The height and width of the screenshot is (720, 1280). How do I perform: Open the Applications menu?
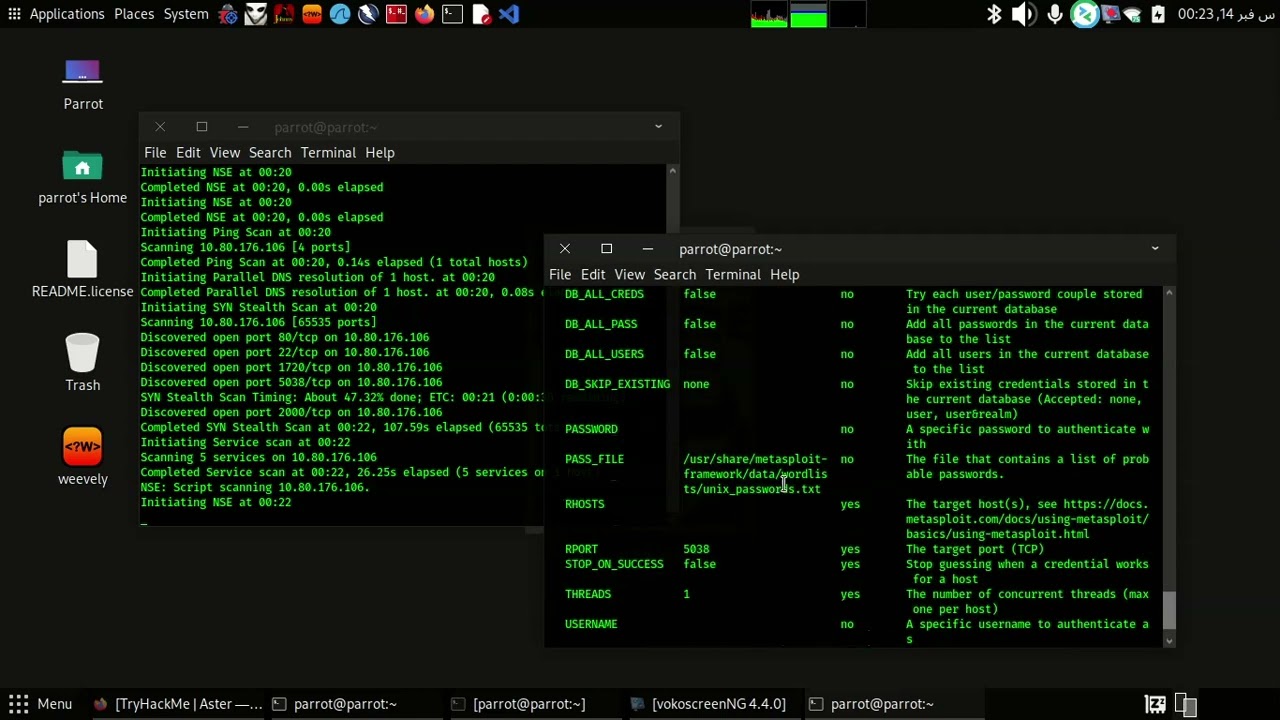click(67, 14)
